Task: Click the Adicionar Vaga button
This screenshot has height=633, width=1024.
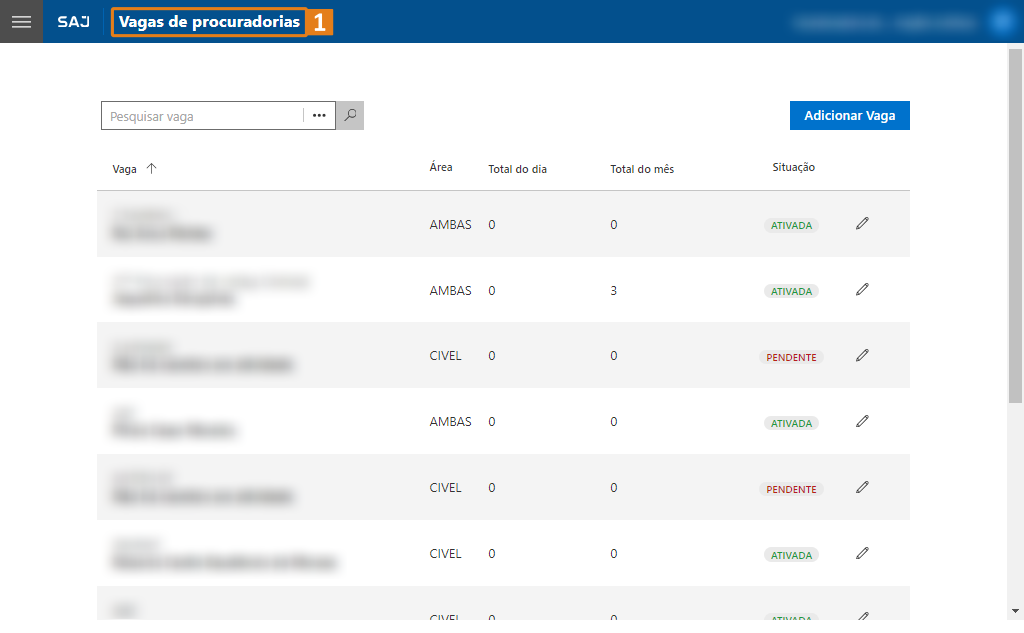Action: [x=849, y=116]
